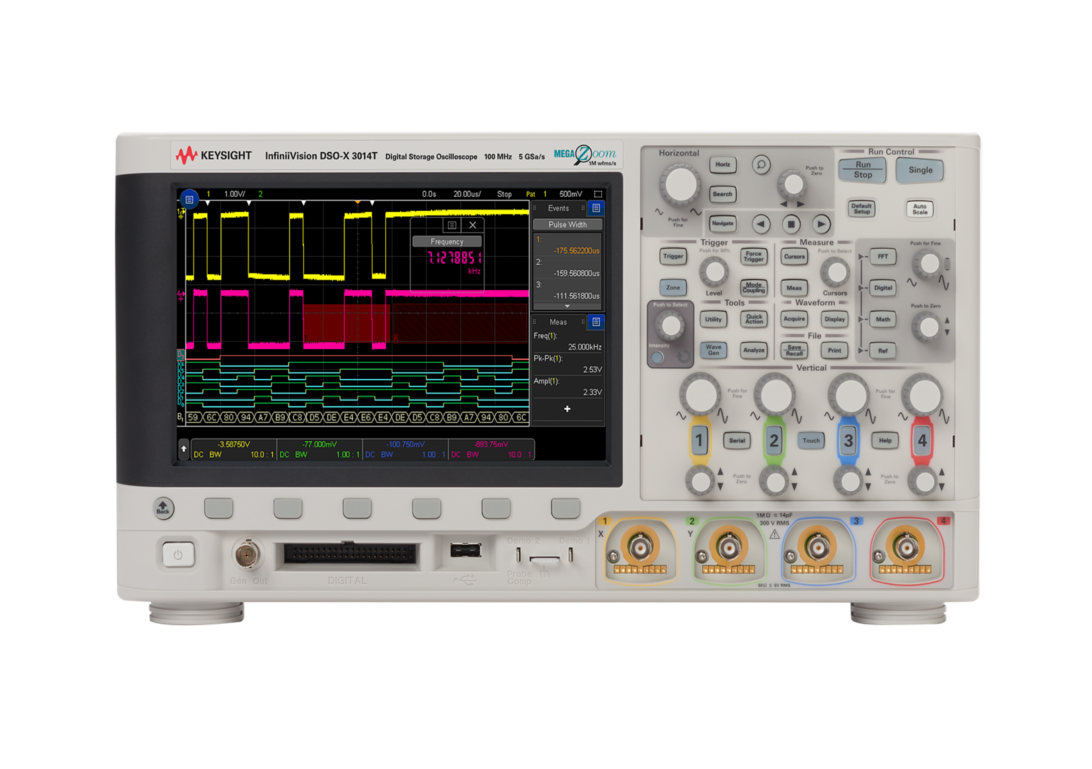Open the Ref waveform key

coord(884,351)
